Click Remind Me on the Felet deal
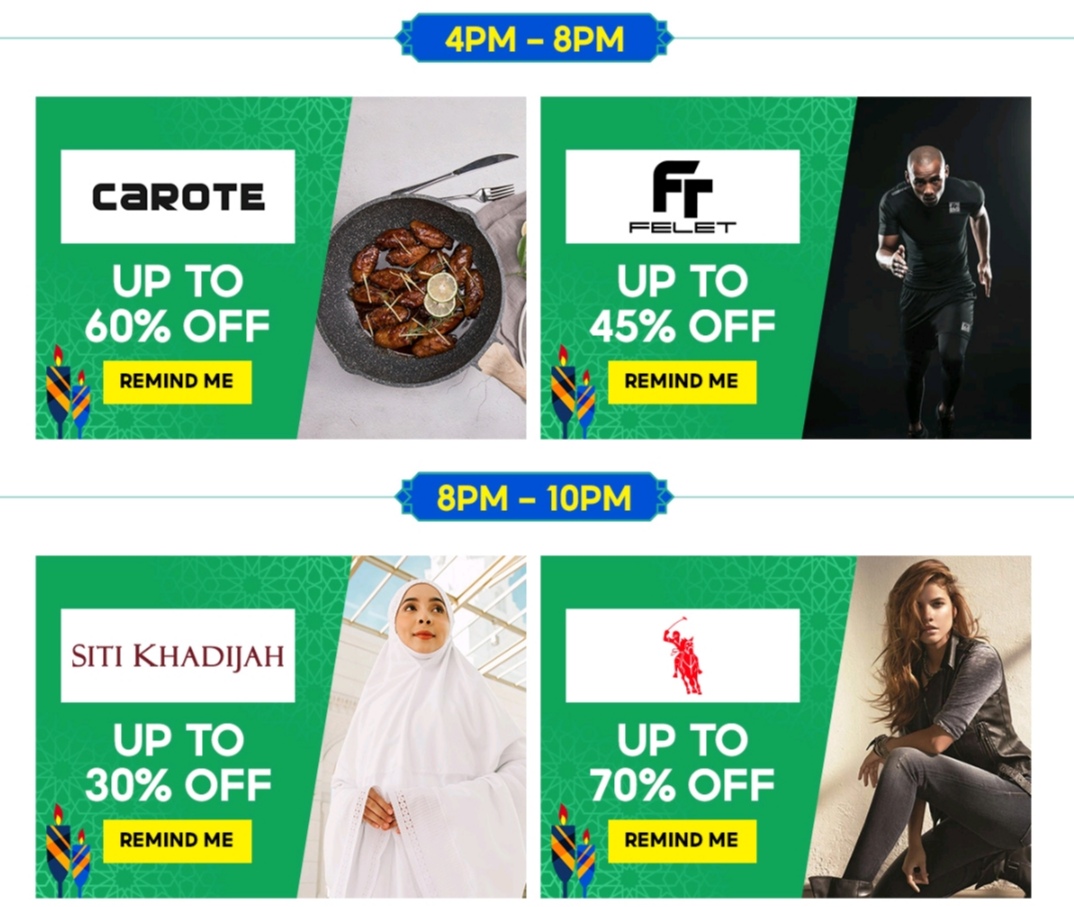 click(x=682, y=382)
